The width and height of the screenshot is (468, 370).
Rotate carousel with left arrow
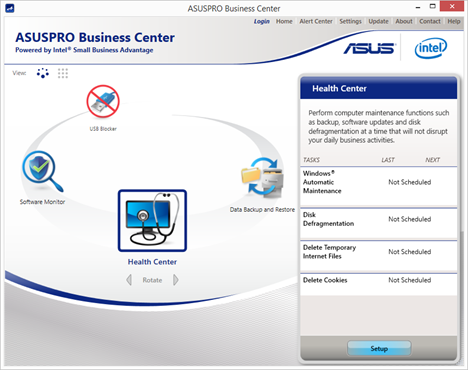[x=129, y=280]
